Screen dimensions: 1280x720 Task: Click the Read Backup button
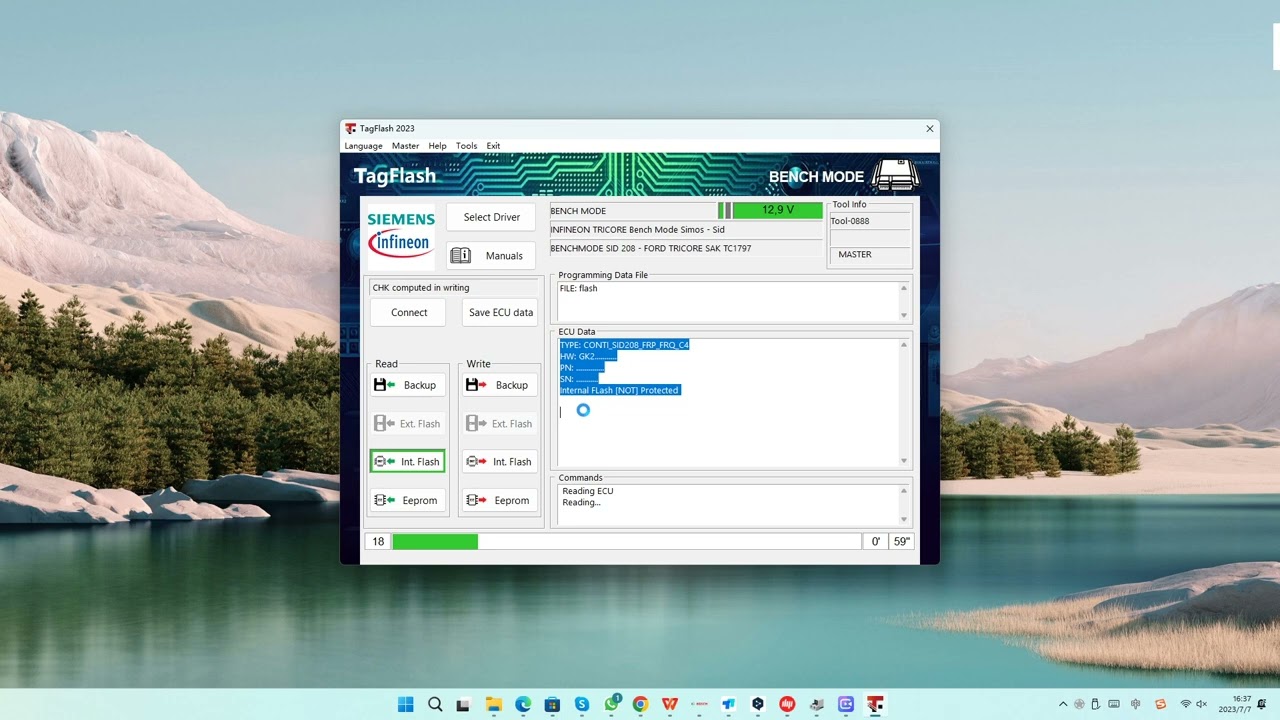click(x=406, y=385)
